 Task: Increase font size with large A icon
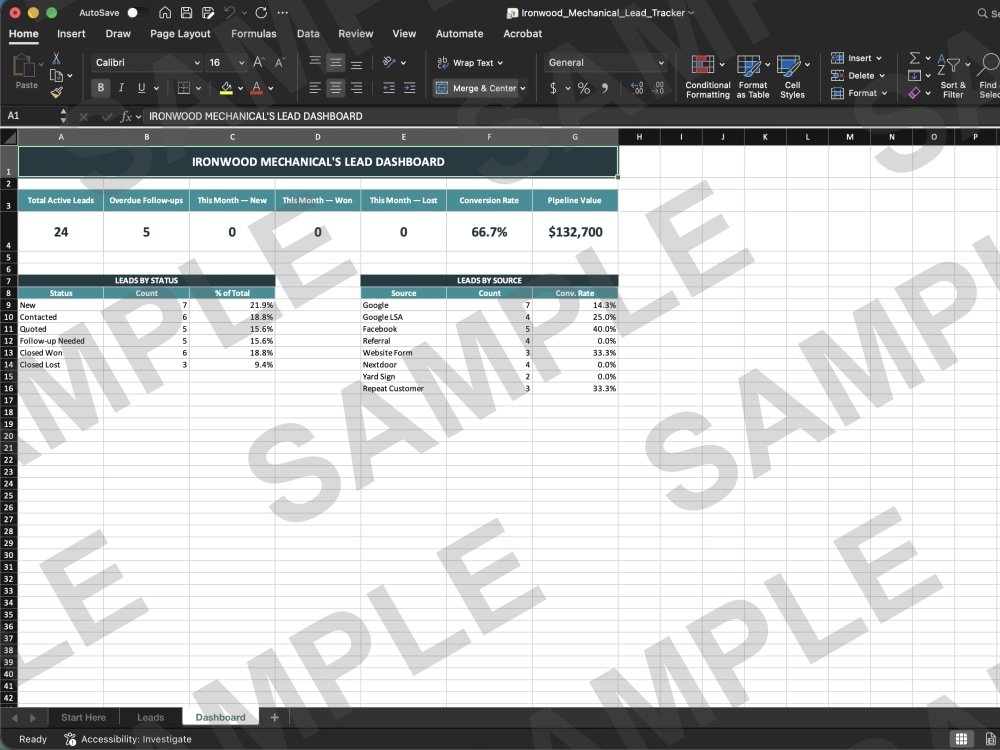tap(258, 62)
